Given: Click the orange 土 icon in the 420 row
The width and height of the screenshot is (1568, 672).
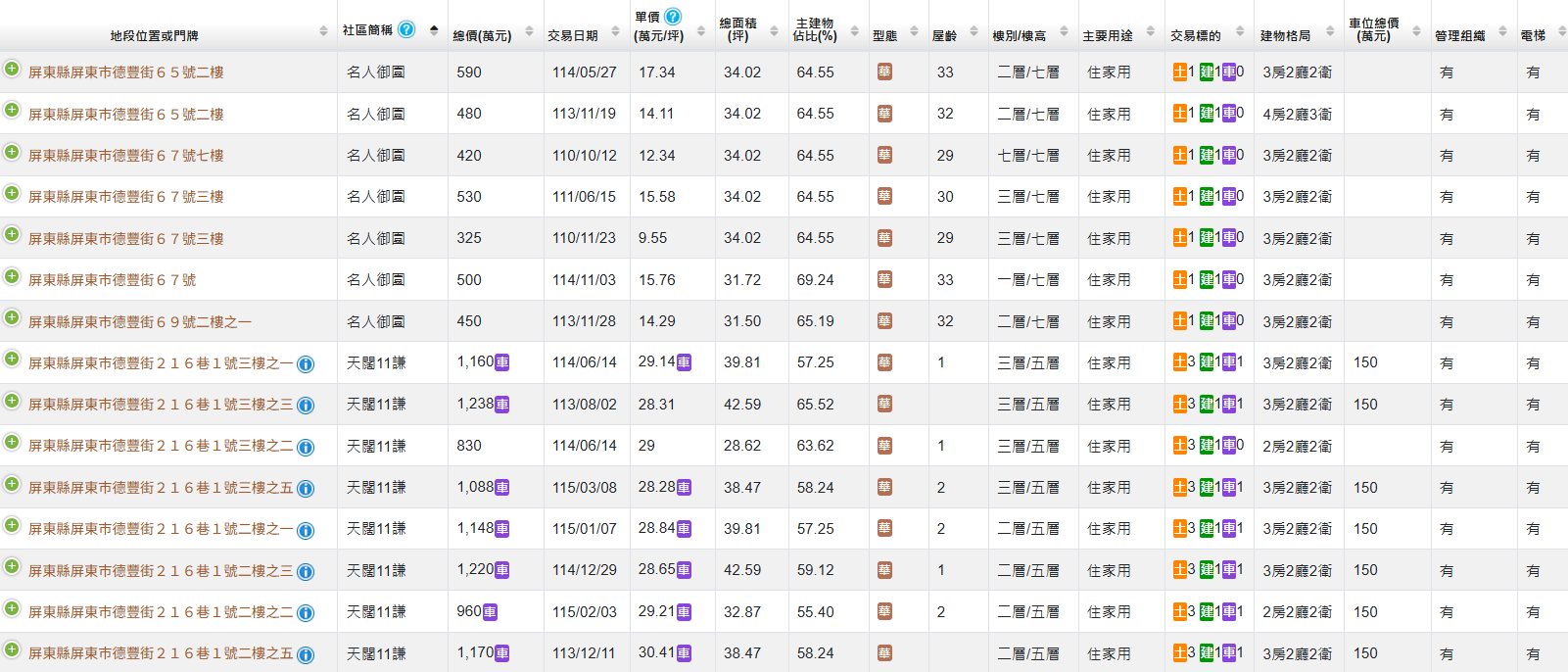Looking at the screenshot, I should click(1180, 155).
